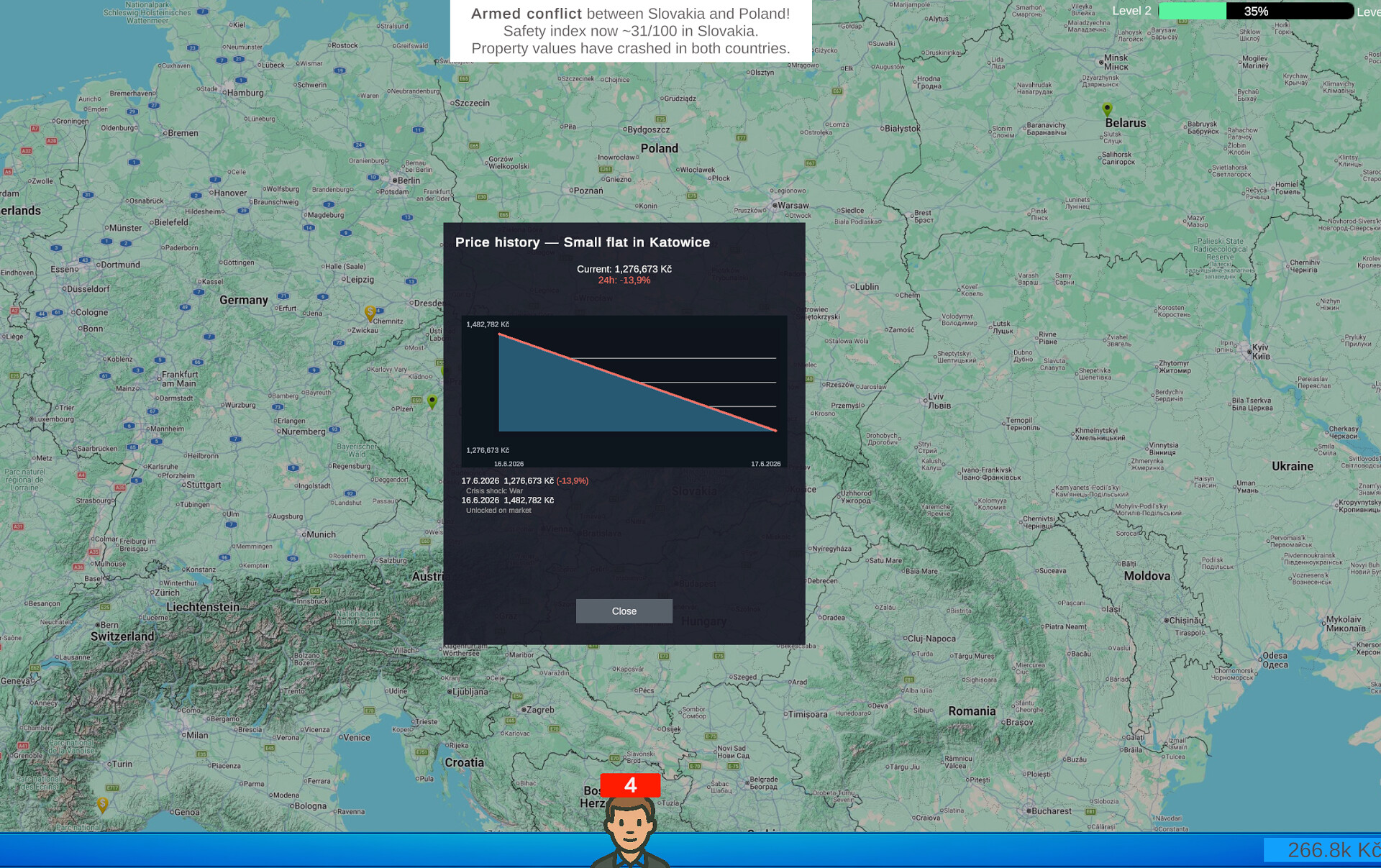Click the 266.8k Kč money balance
The height and width of the screenshot is (868, 1381).
pyautogui.click(x=1323, y=850)
